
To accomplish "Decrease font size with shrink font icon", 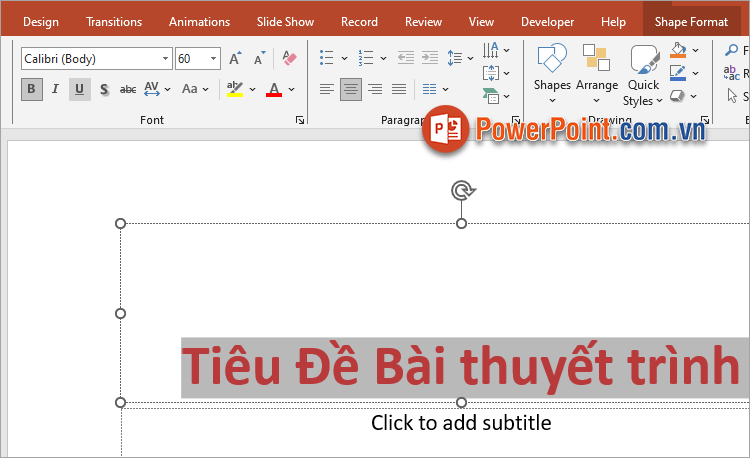I will point(259,58).
